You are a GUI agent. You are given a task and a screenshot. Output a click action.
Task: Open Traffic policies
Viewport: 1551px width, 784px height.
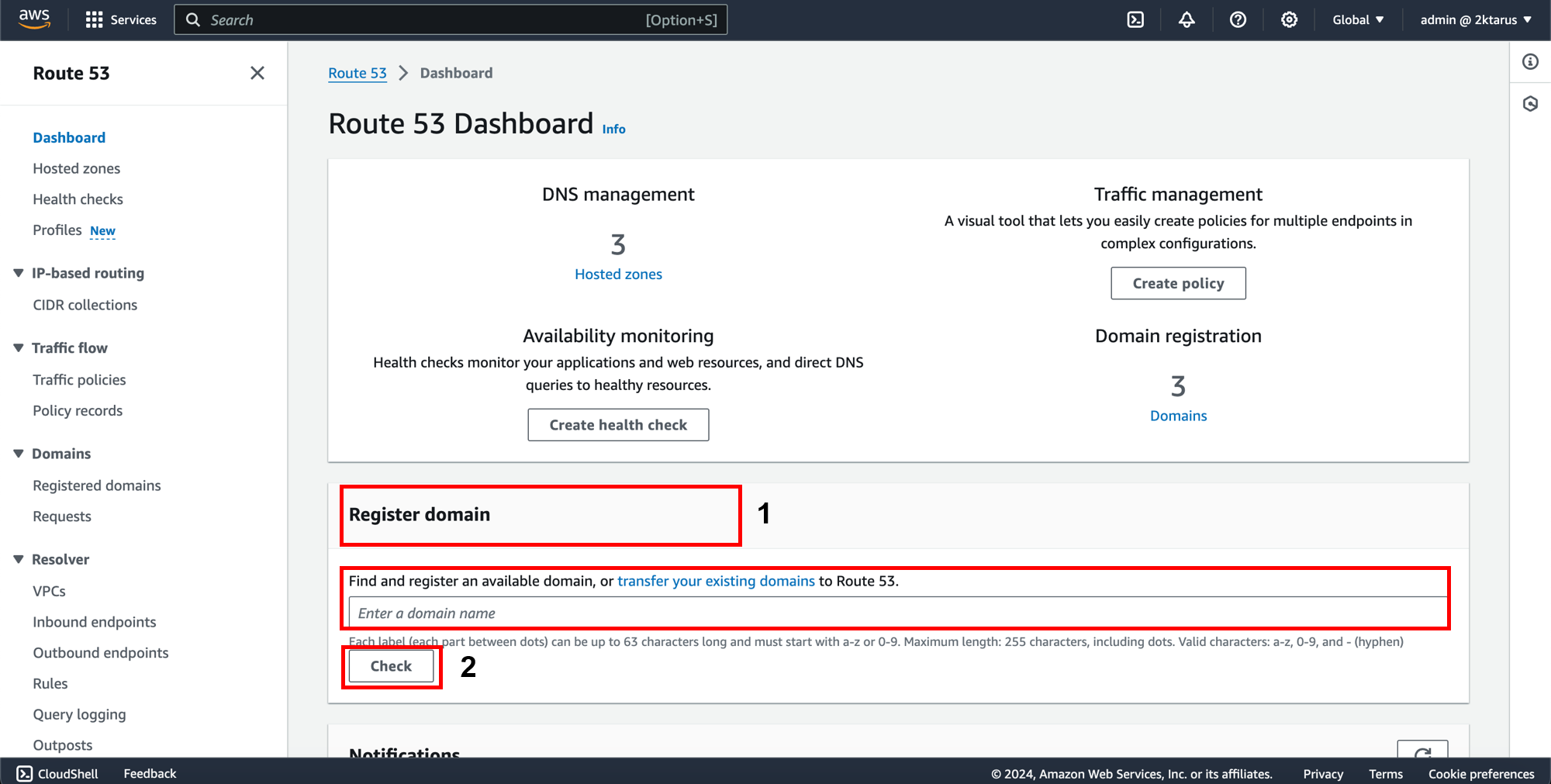coord(79,379)
